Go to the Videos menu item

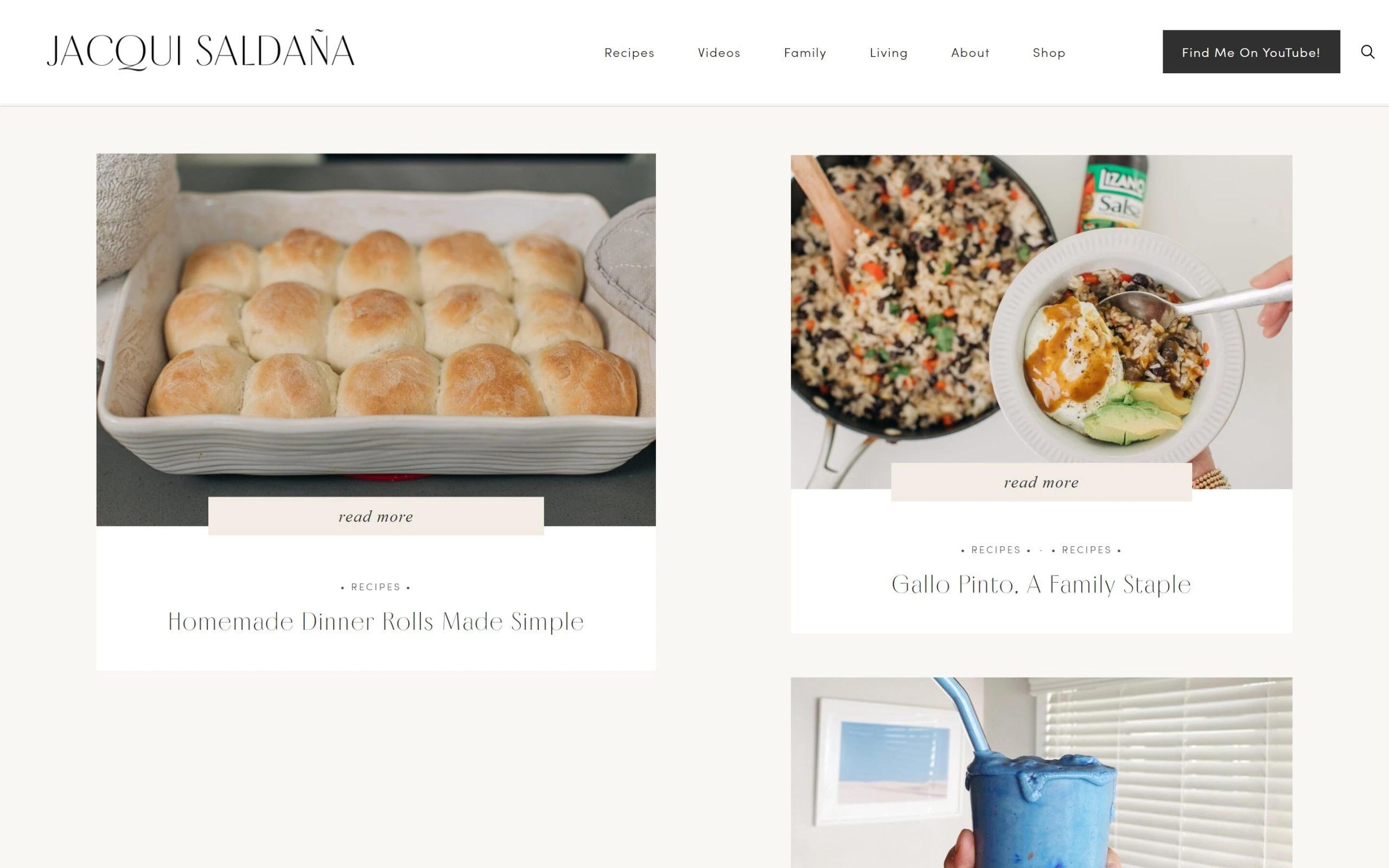[718, 53]
